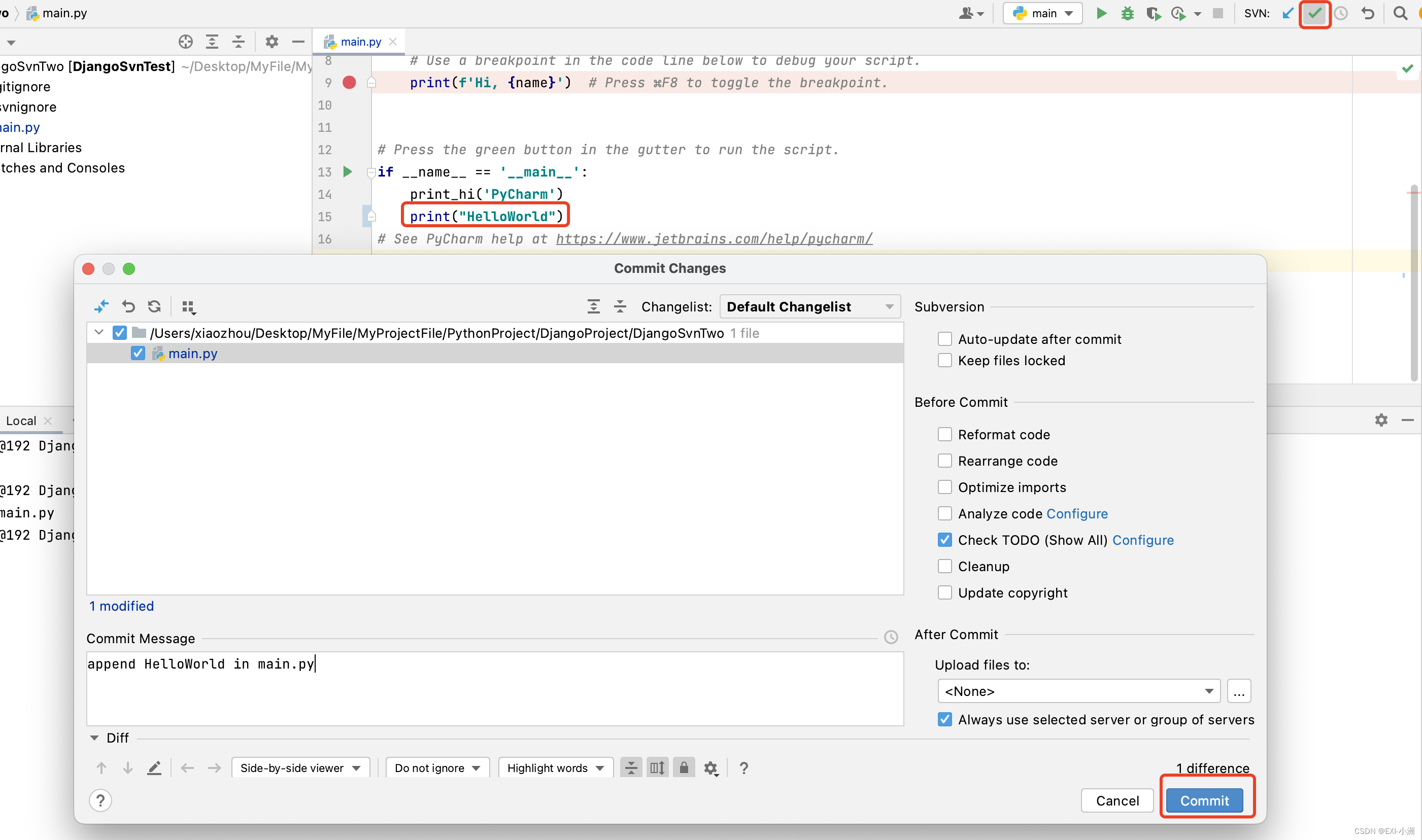Open Search Everywhere magnifier
Screen dimensions: 1422x840
[1400, 13]
